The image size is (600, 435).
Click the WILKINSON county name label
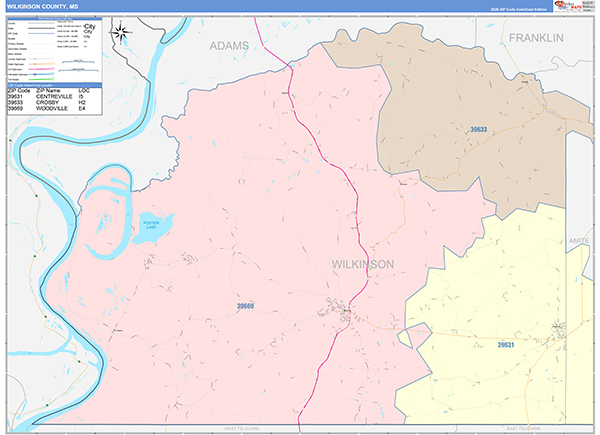pos(363,264)
